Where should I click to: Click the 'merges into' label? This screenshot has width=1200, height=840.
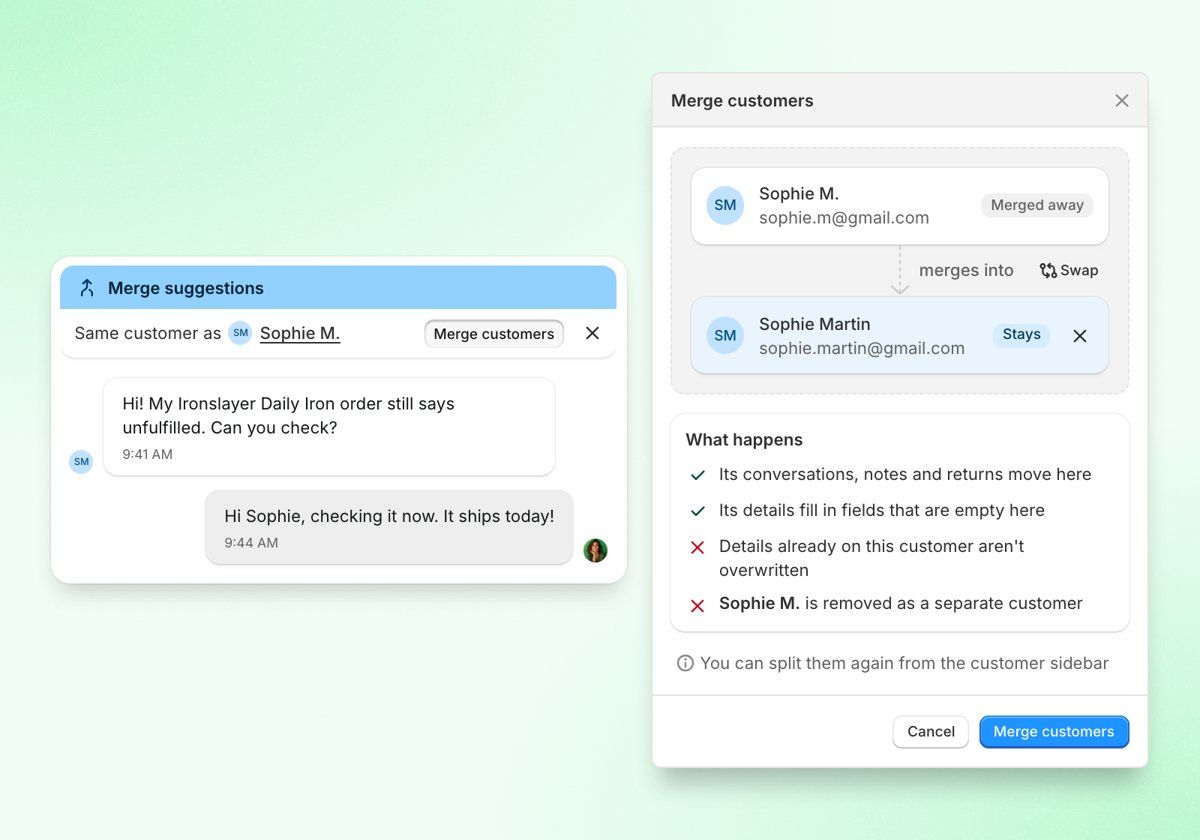[966, 270]
